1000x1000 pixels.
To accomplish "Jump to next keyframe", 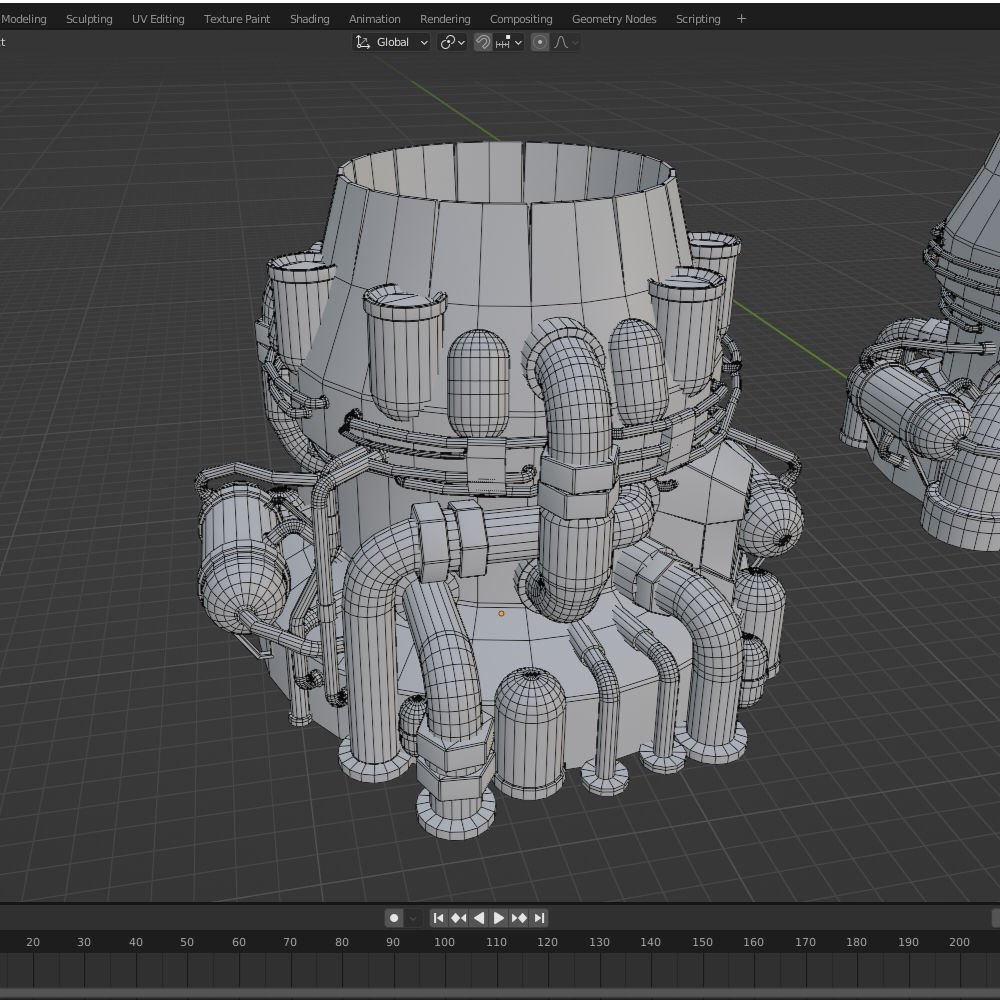I will pos(519,918).
